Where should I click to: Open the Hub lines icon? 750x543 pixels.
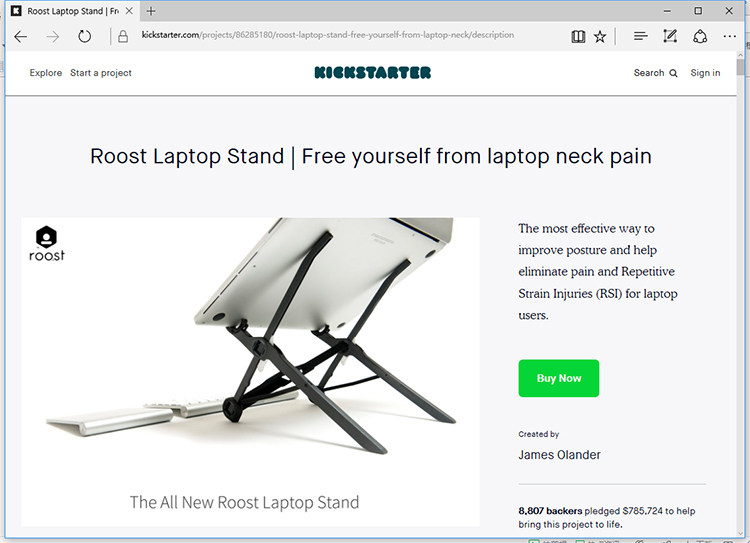point(640,36)
